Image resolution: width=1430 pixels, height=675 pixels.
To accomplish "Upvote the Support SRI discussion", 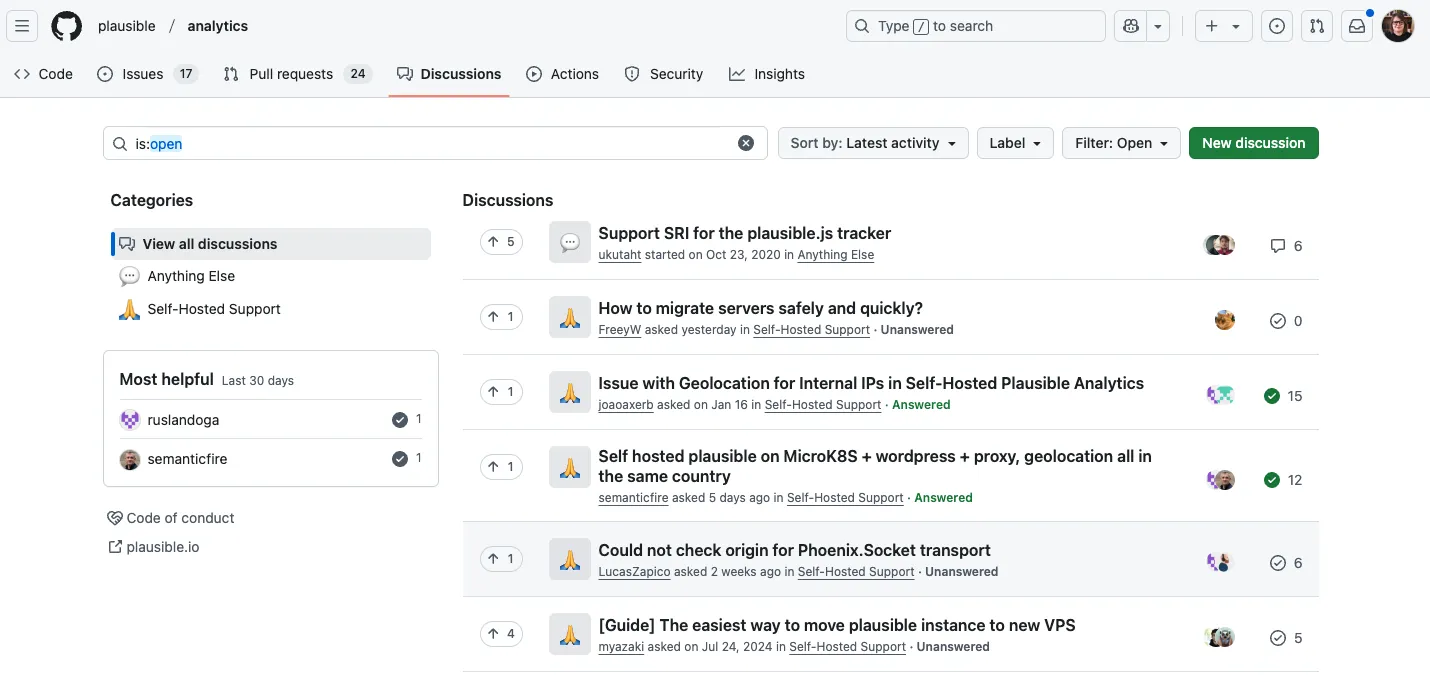I will (x=501, y=242).
